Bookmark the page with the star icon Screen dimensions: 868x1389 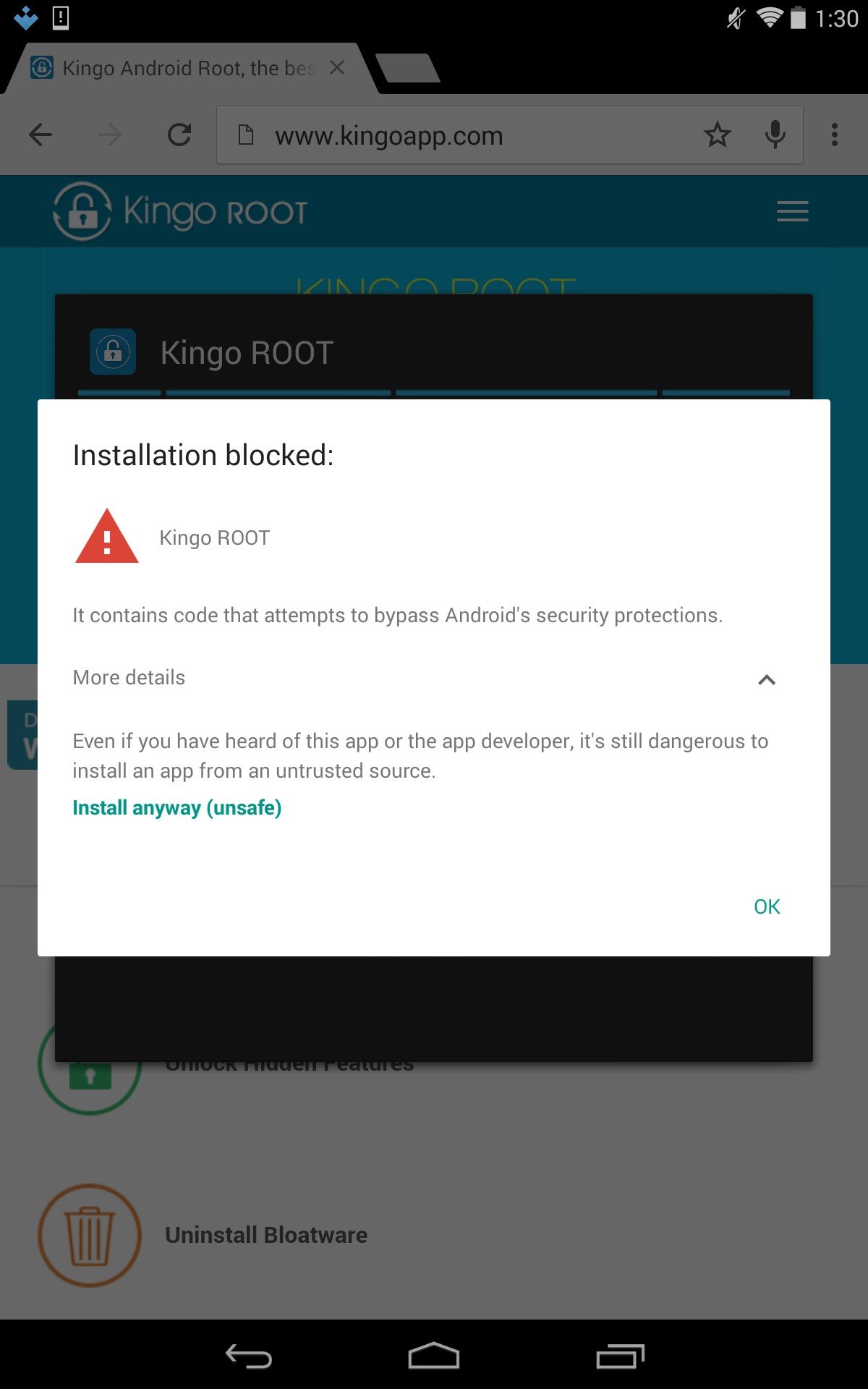tap(718, 135)
